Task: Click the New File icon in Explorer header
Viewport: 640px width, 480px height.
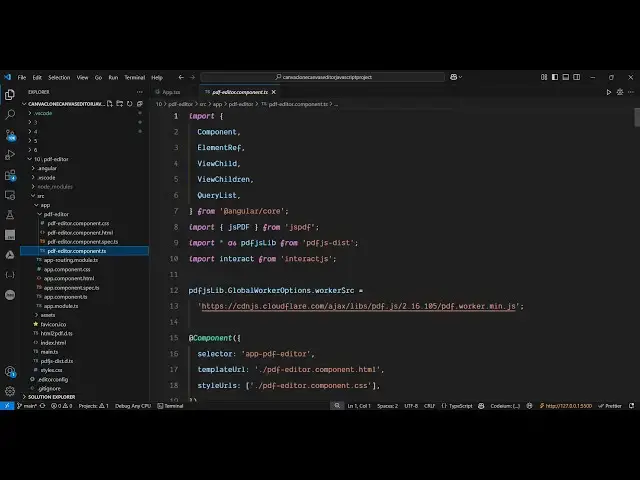Action: [110, 104]
